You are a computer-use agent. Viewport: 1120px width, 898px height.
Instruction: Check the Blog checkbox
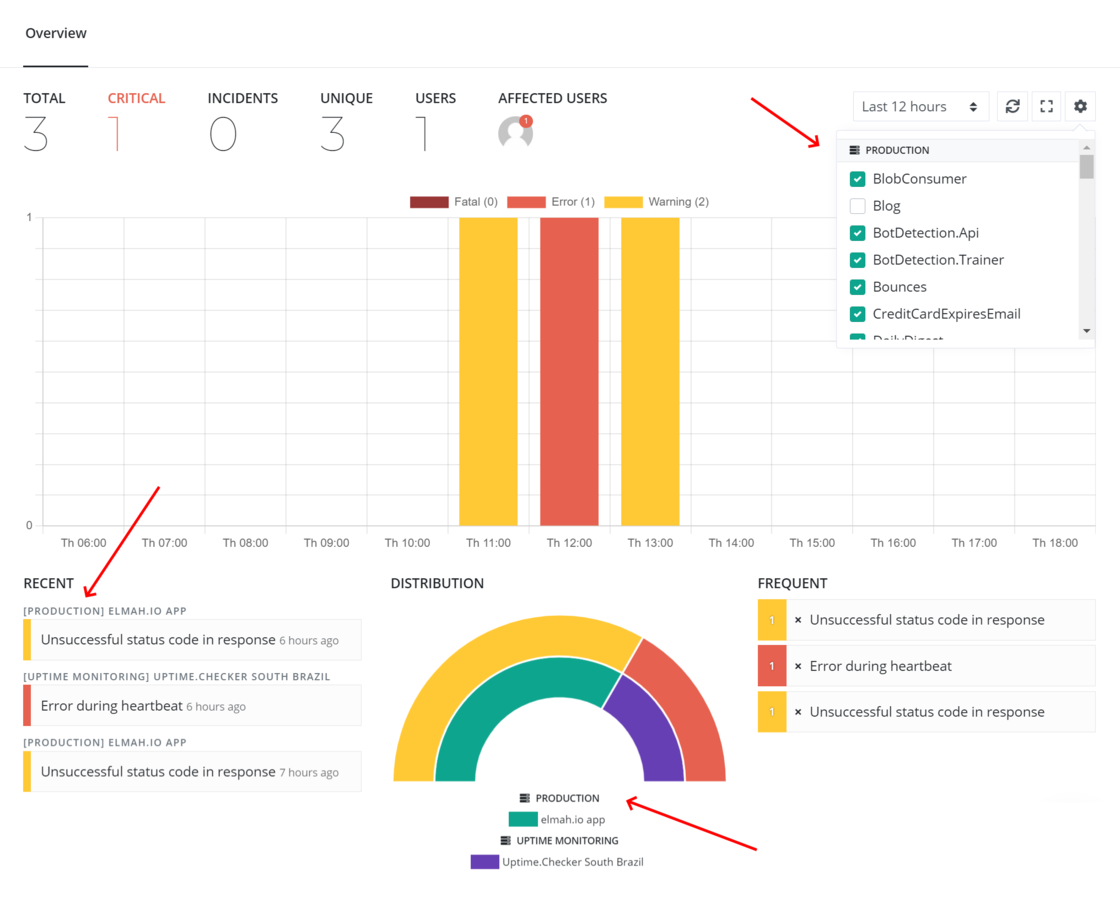click(858, 206)
